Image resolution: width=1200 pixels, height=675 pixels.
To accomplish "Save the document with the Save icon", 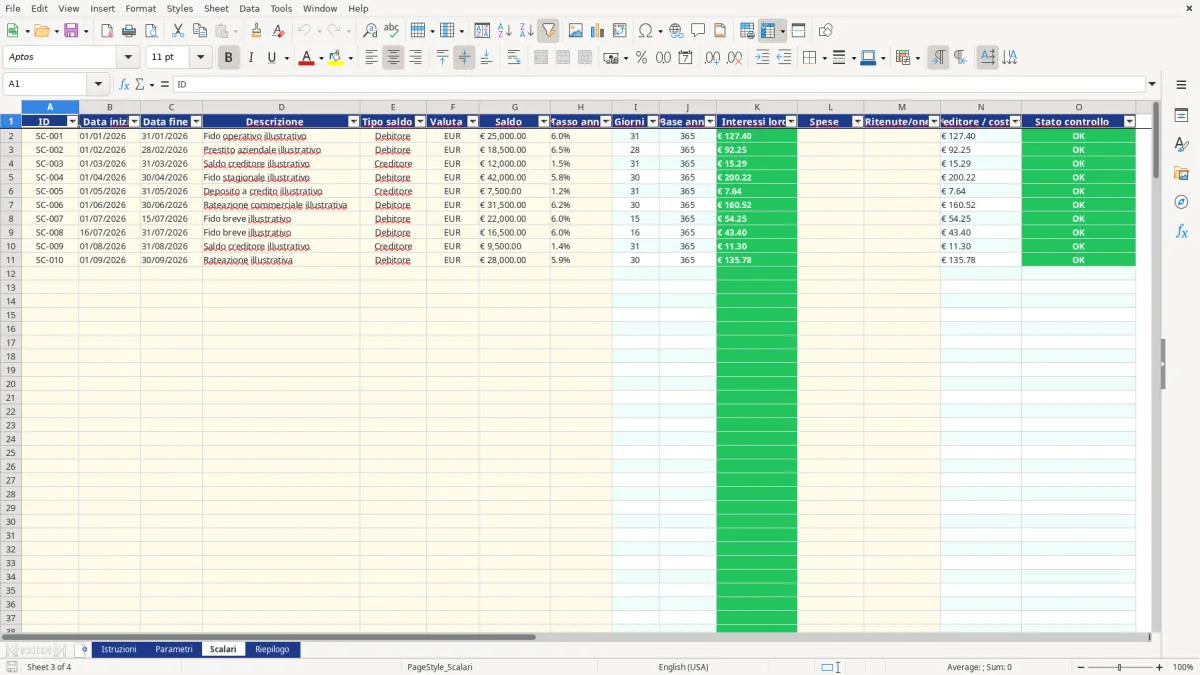I will point(71,31).
